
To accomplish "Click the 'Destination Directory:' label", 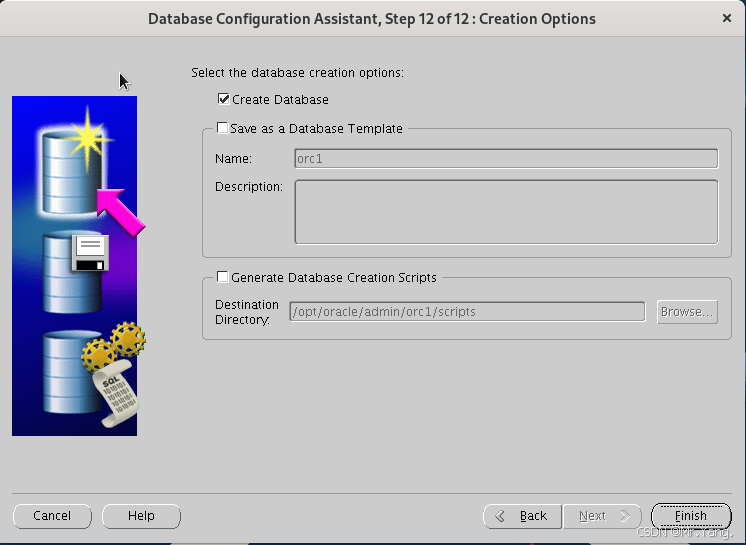I will coord(247,312).
